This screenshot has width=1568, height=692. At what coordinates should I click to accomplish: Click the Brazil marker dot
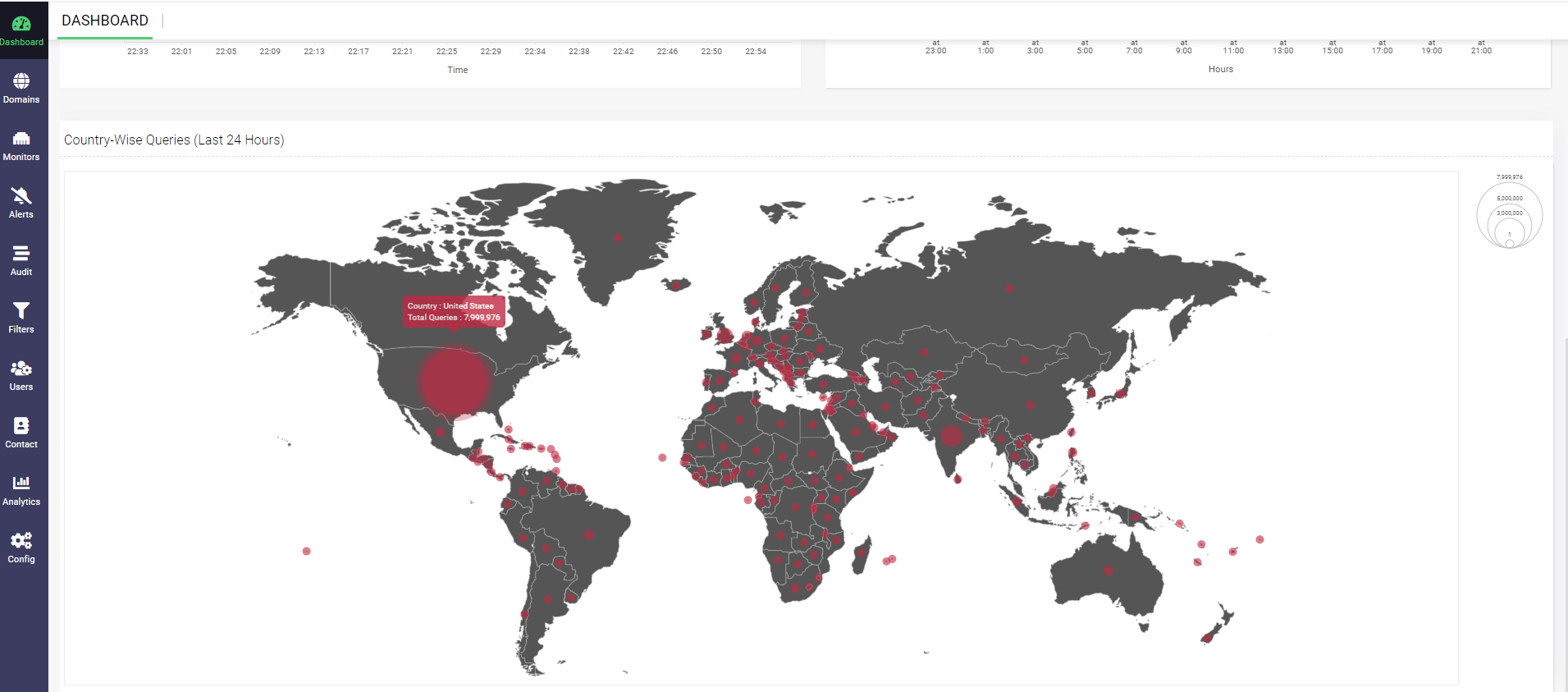tap(588, 535)
